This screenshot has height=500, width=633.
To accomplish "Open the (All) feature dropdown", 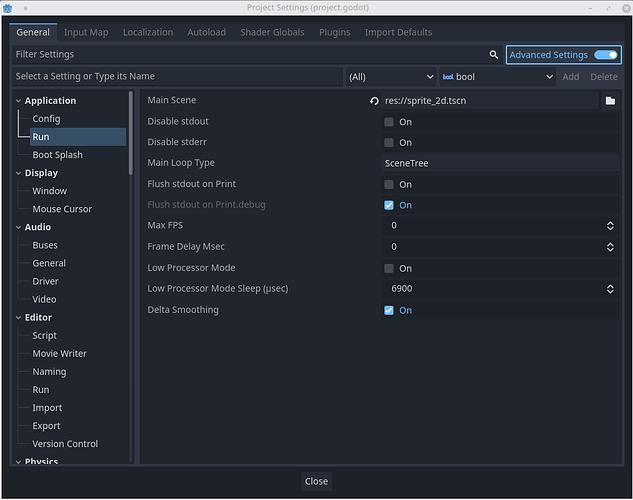I will pos(391,77).
